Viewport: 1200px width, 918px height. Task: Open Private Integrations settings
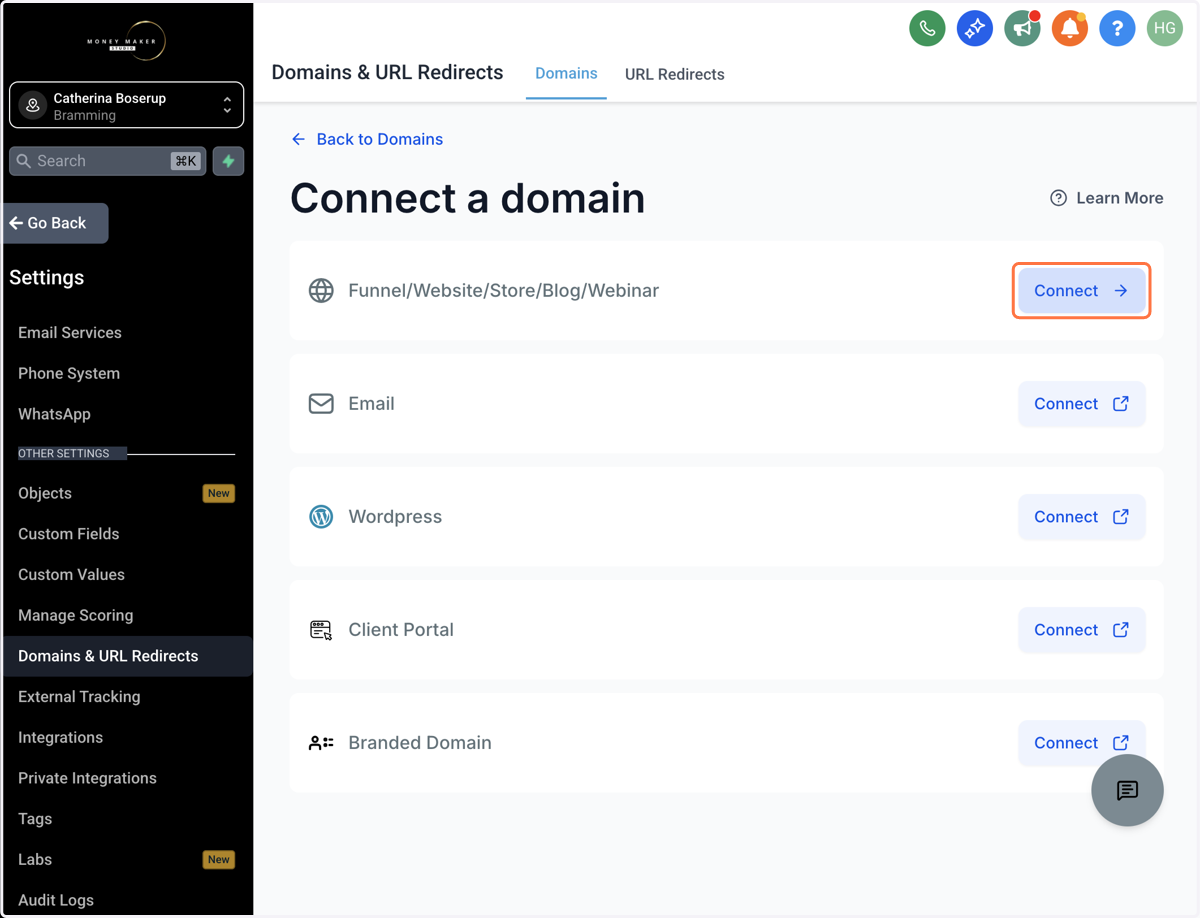(x=87, y=778)
